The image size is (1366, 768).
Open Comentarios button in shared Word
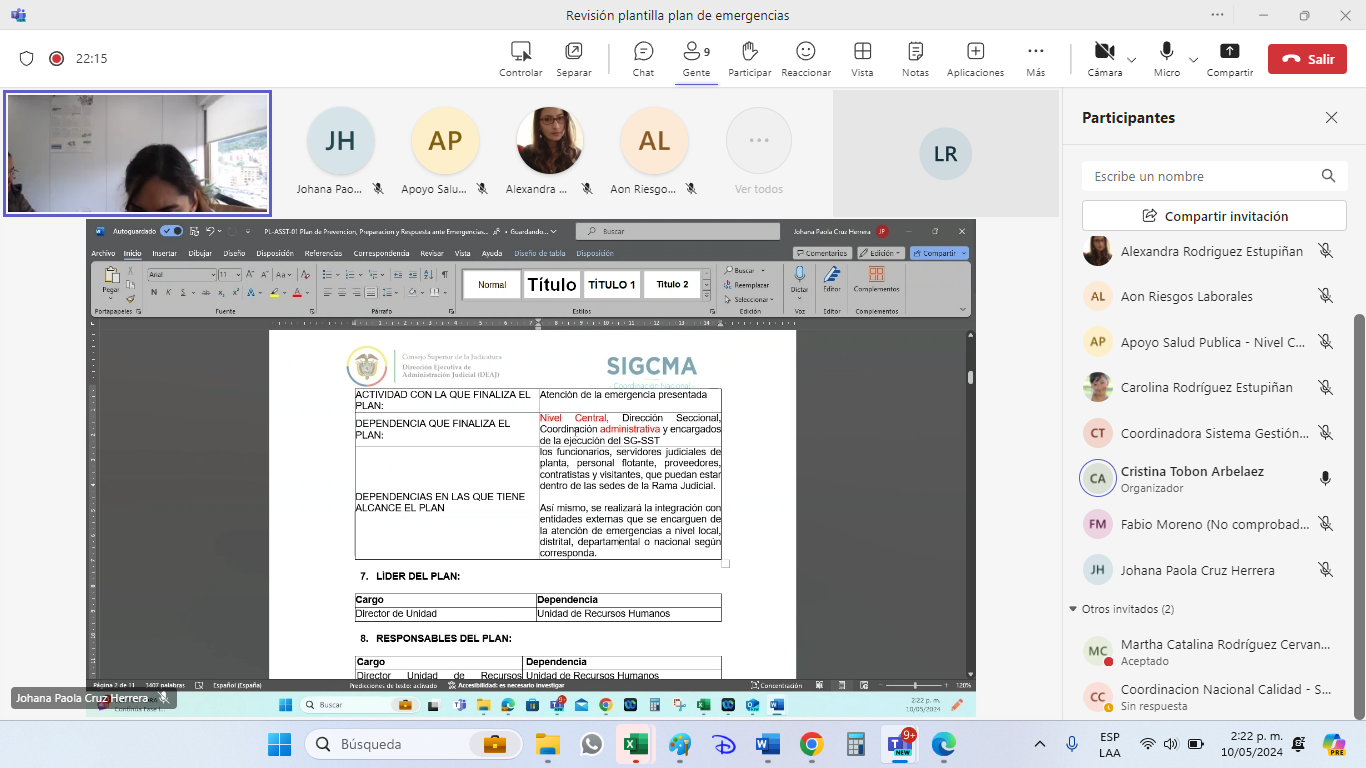coord(822,253)
